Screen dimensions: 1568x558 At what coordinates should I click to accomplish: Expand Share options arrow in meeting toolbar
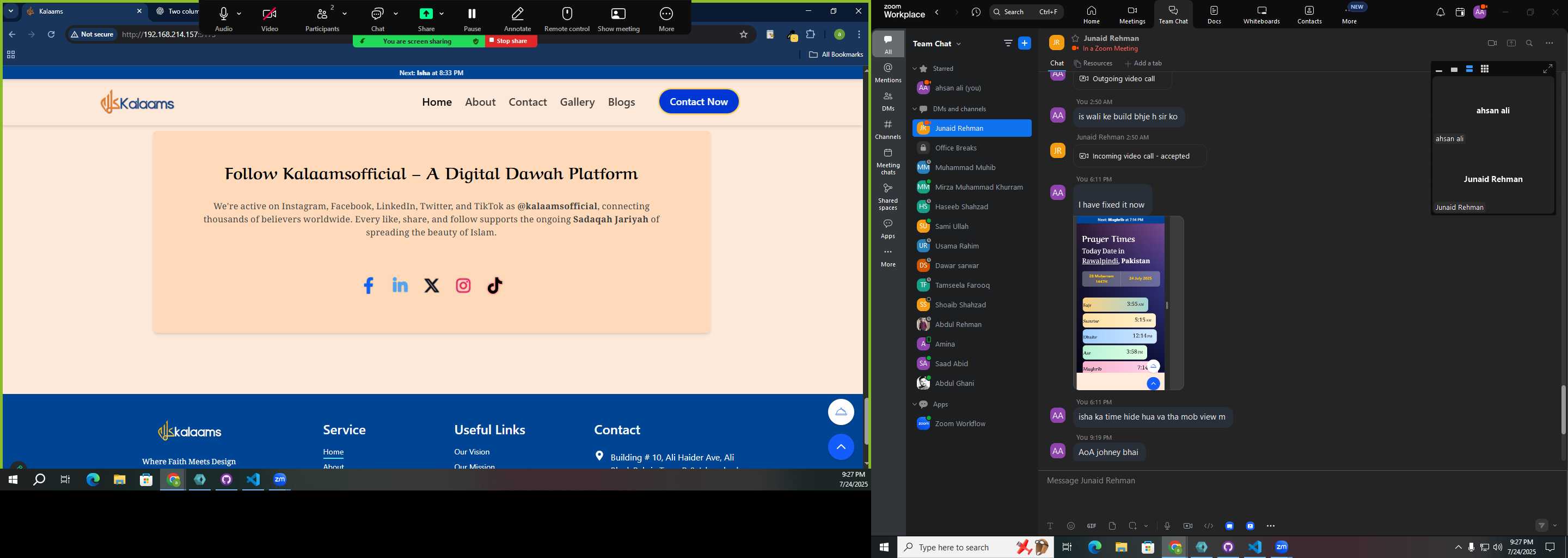coord(442,14)
